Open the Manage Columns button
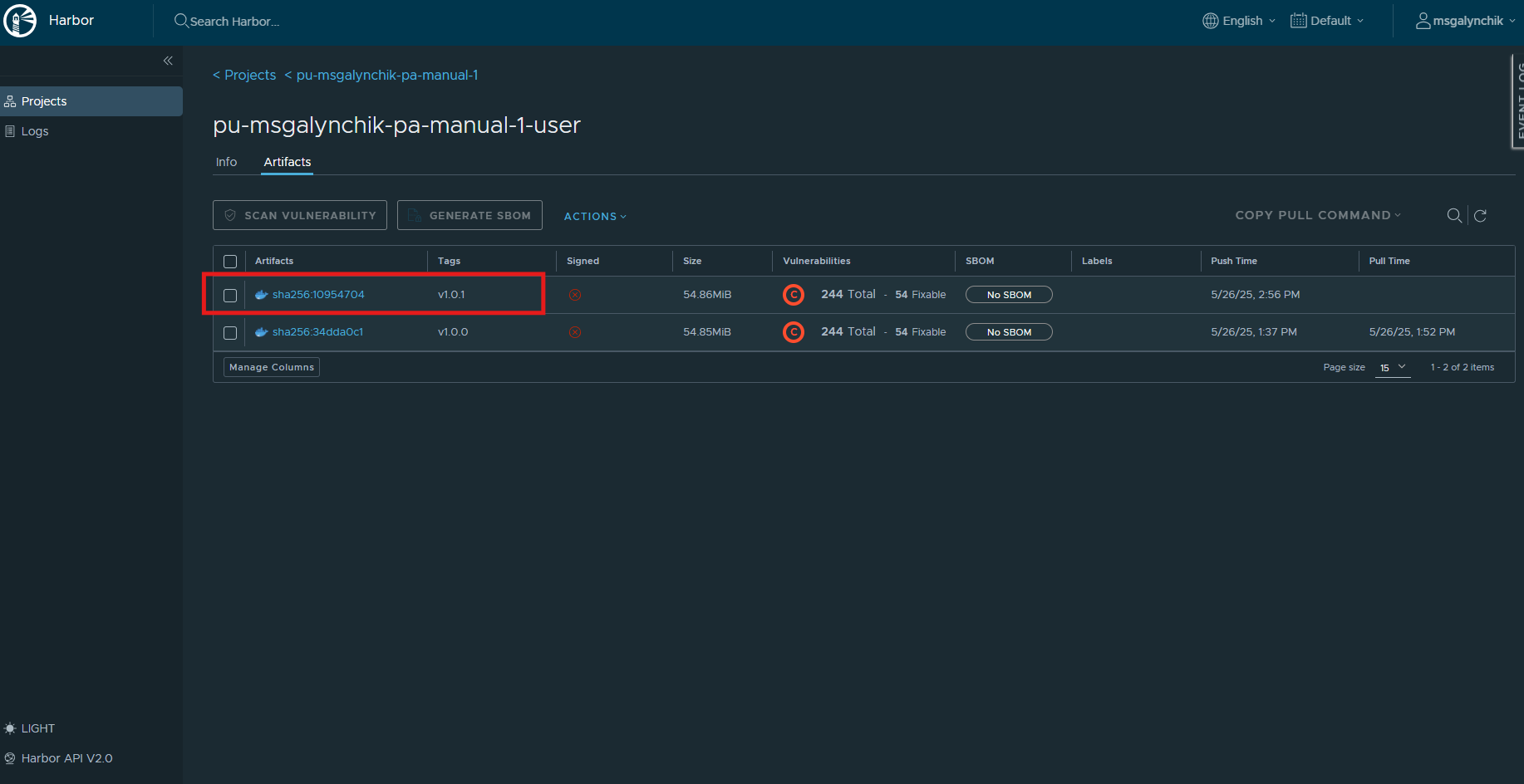The height and width of the screenshot is (784, 1524). coord(272,367)
